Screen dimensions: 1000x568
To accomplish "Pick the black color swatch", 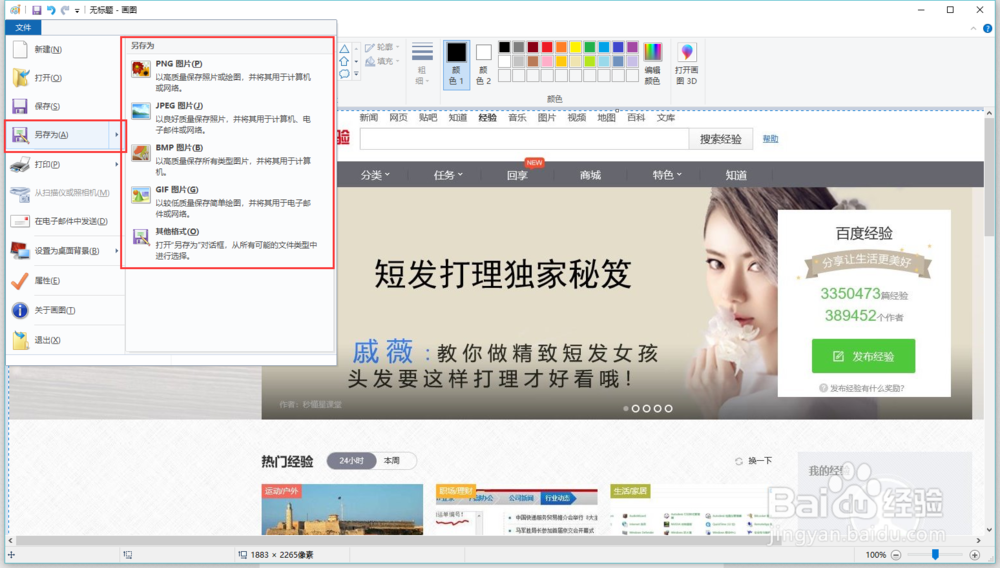I will point(504,47).
